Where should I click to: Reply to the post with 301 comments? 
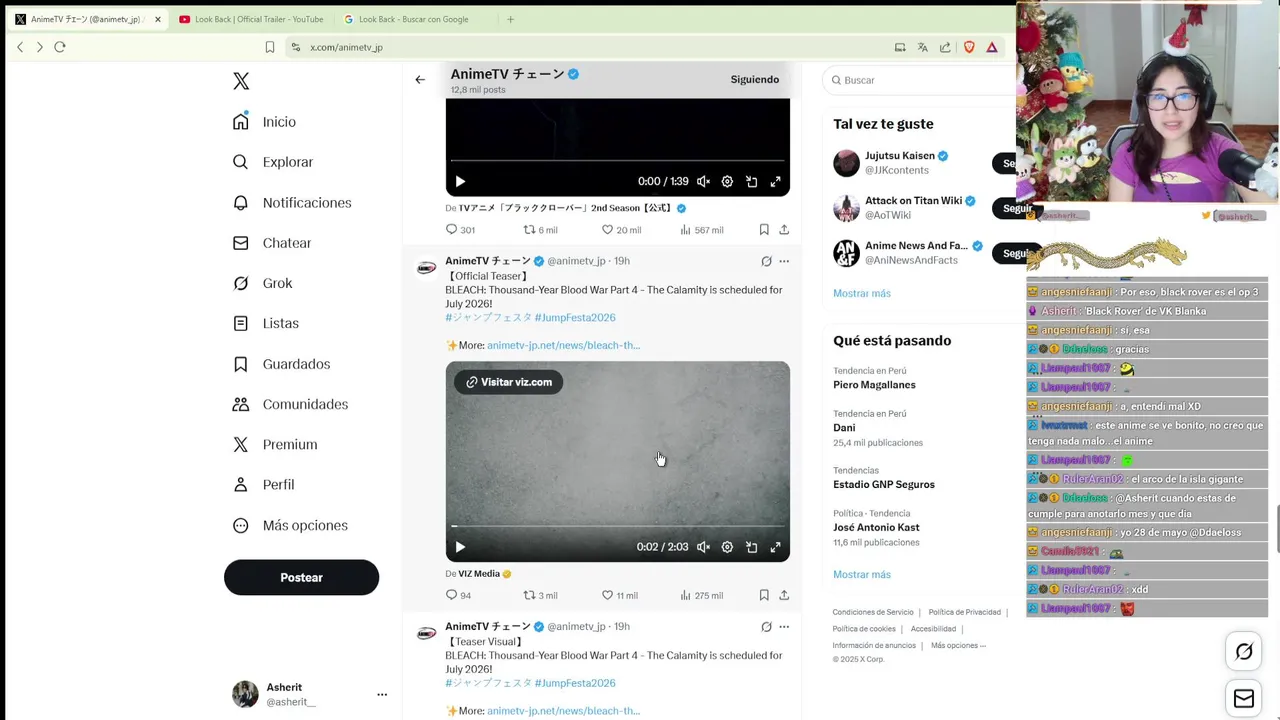[460, 230]
